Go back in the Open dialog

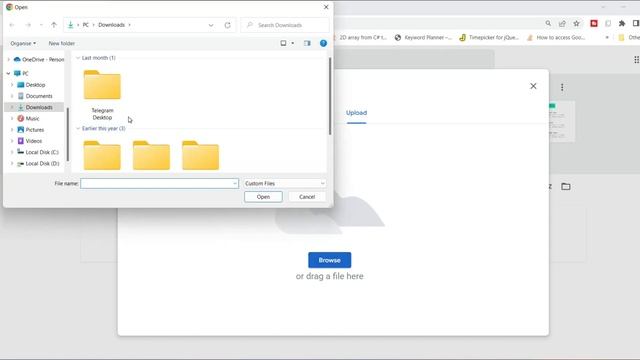point(12,25)
